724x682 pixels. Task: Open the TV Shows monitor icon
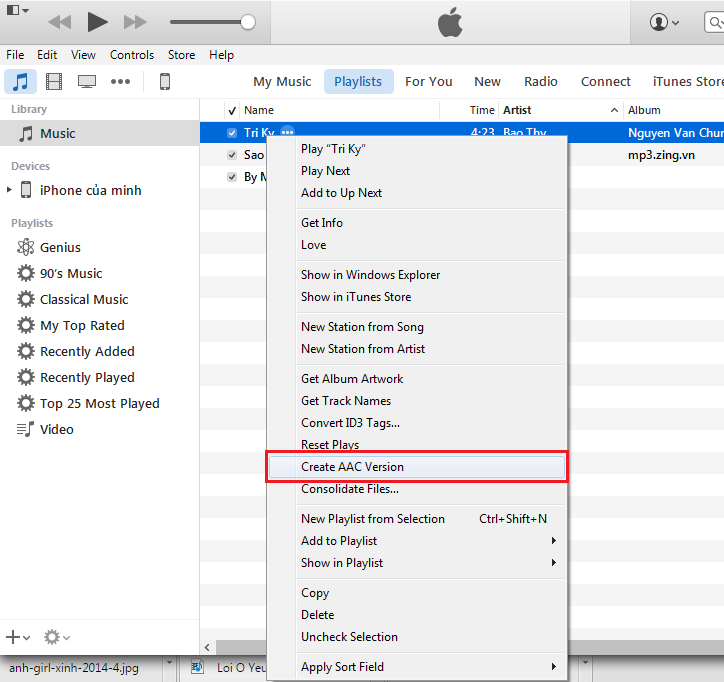(87, 82)
